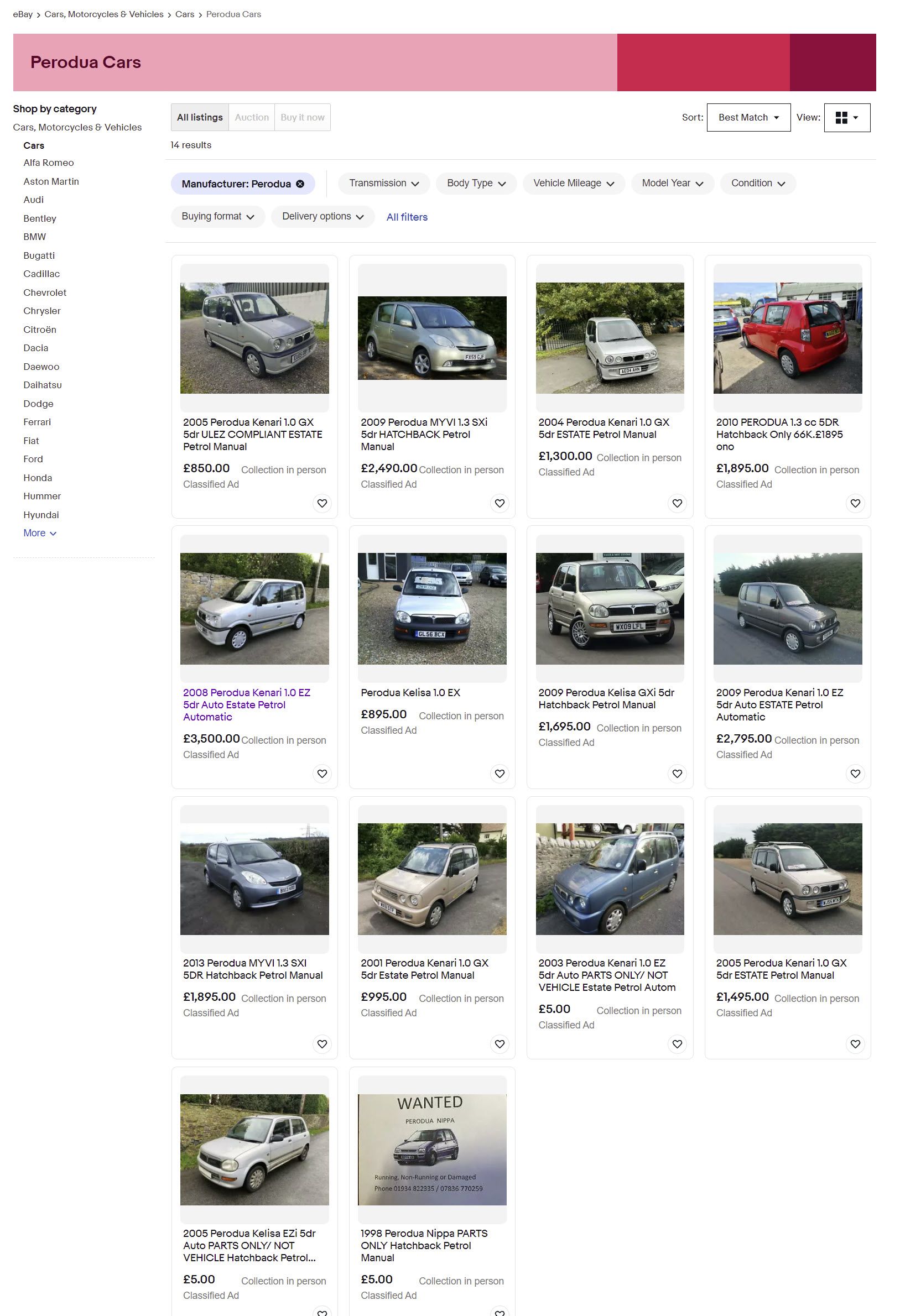
Task: Open the Best Match sort dropdown
Action: click(x=748, y=117)
